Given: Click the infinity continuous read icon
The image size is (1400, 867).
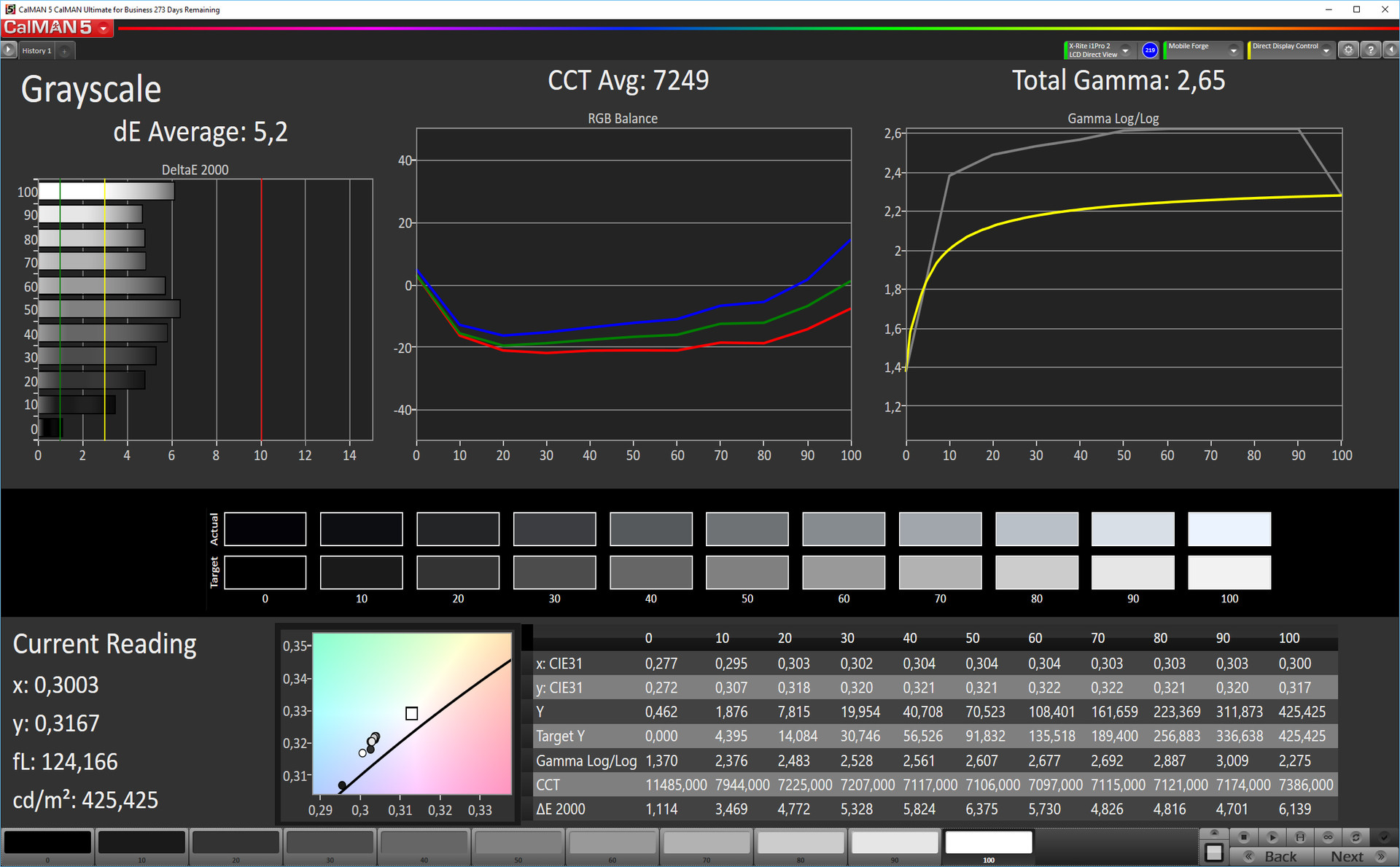Looking at the screenshot, I should click(x=1328, y=837).
